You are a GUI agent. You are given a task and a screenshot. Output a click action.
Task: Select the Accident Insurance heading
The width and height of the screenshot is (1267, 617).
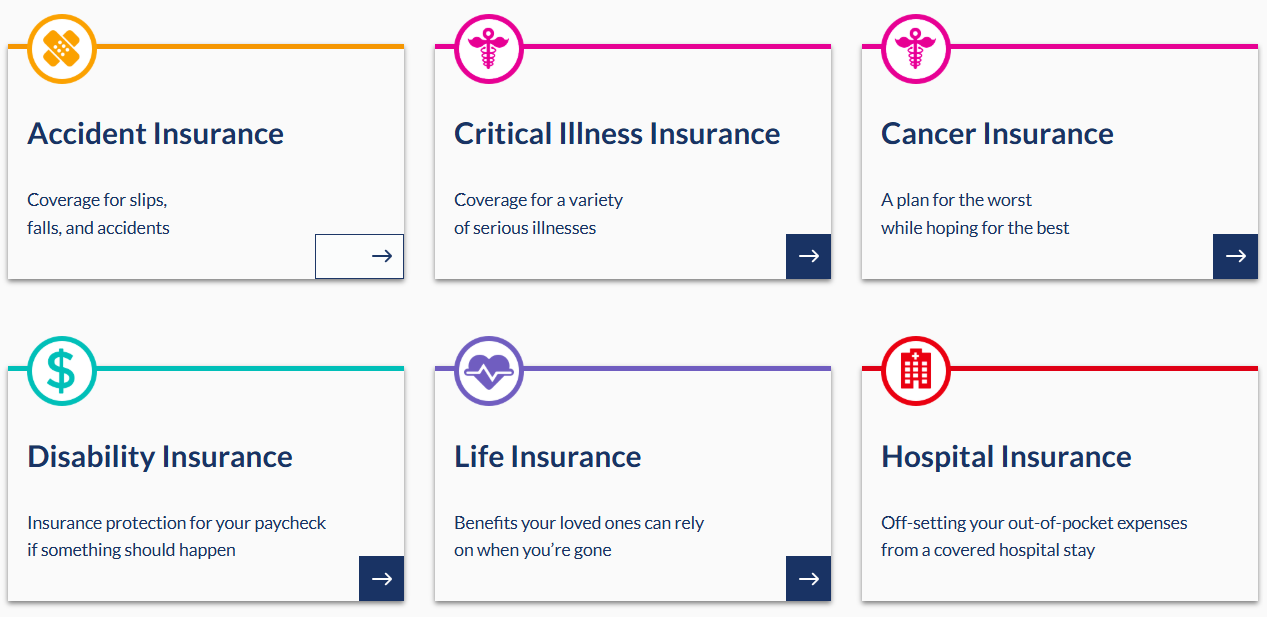[155, 134]
